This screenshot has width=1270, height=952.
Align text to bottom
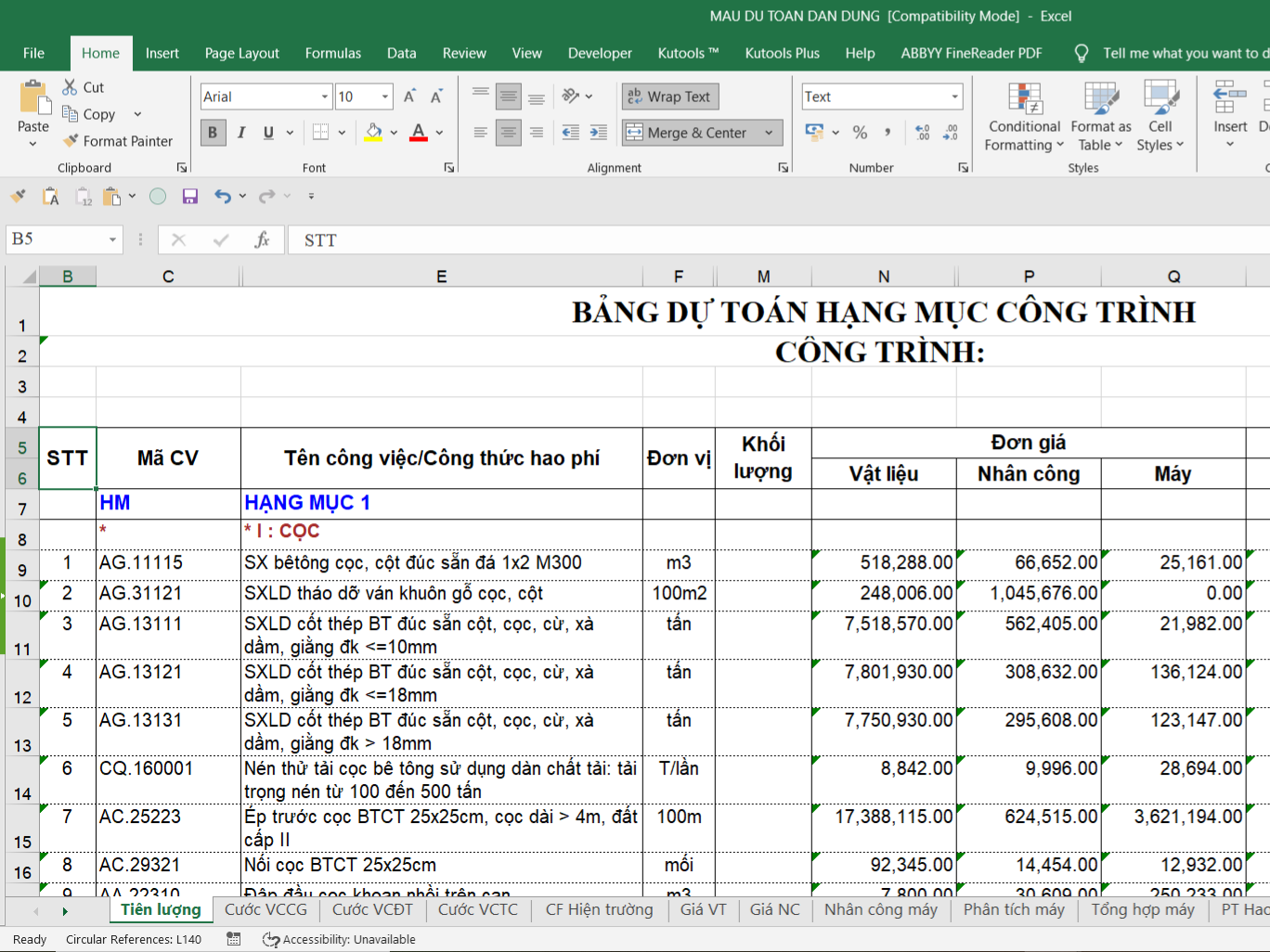click(x=537, y=96)
